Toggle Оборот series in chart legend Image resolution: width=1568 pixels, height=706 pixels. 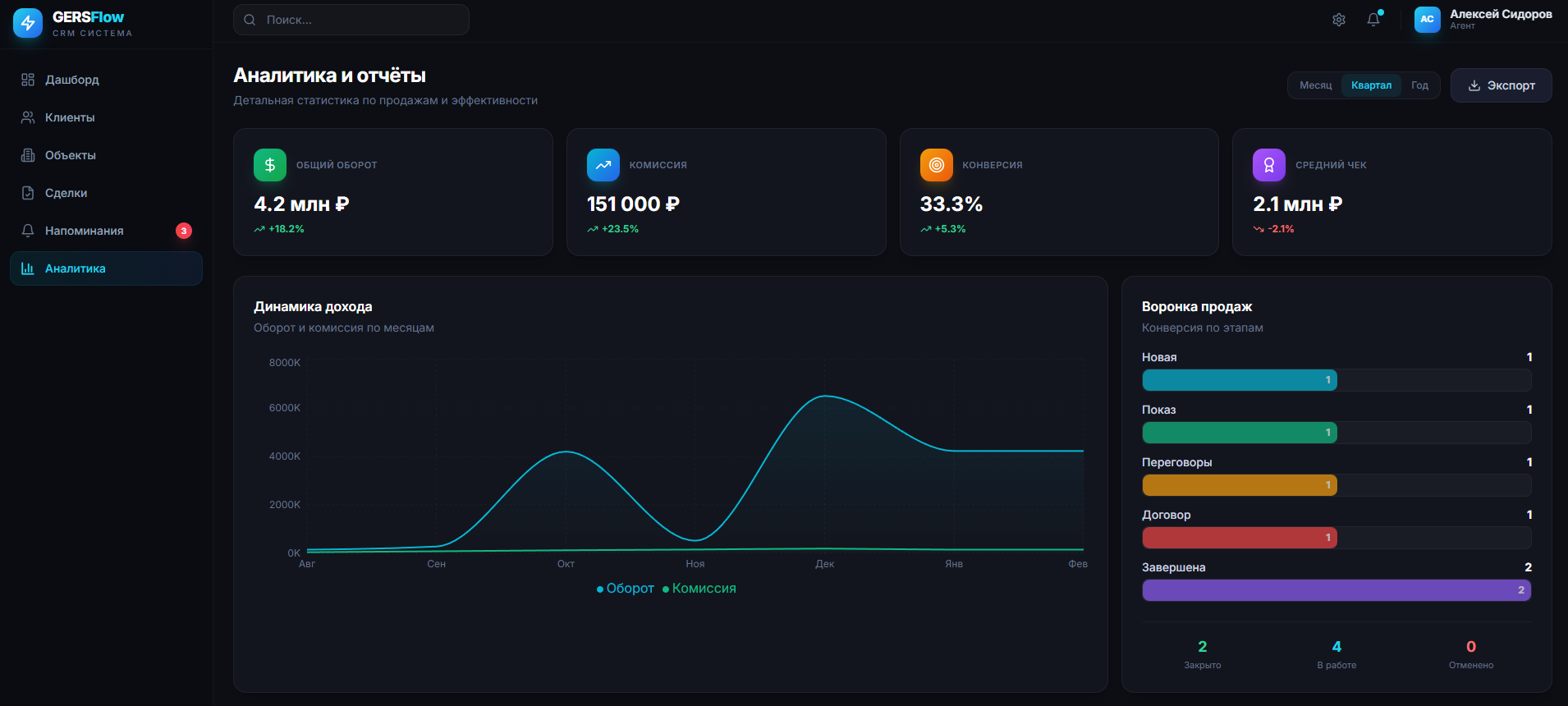pyautogui.click(x=626, y=589)
